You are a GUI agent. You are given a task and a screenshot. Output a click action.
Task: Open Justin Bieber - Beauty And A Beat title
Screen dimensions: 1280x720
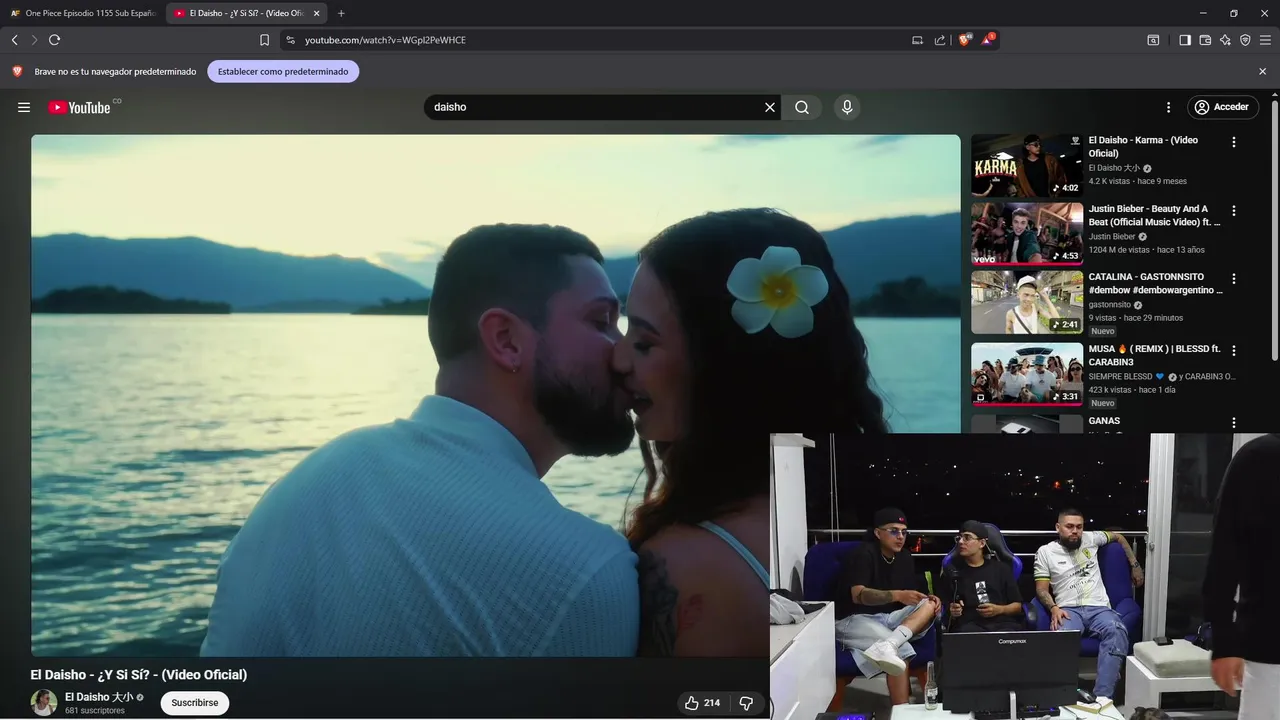click(1154, 215)
